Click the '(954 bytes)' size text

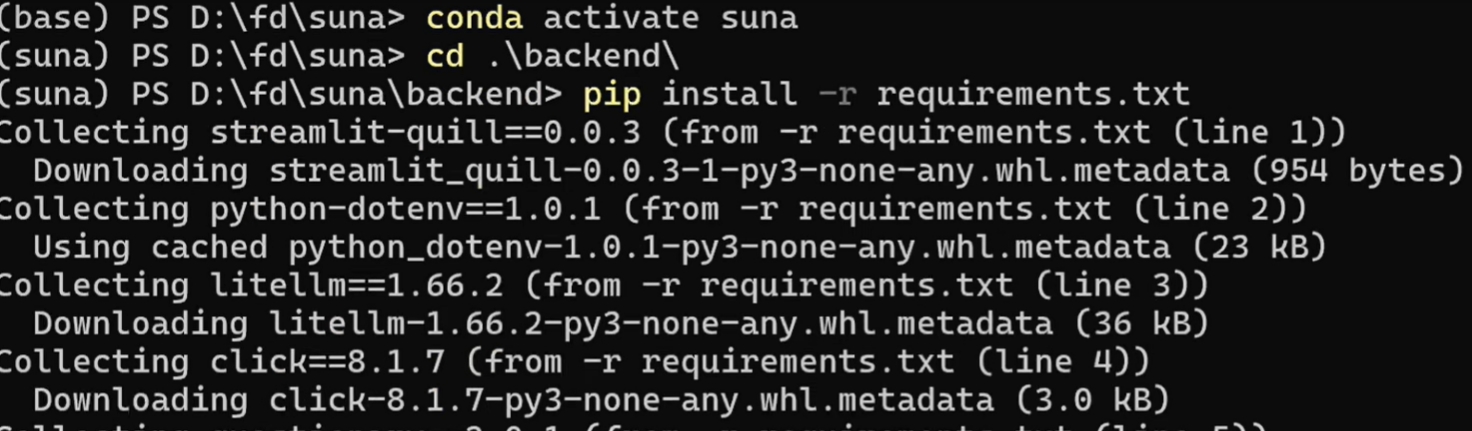(1358, 171)
